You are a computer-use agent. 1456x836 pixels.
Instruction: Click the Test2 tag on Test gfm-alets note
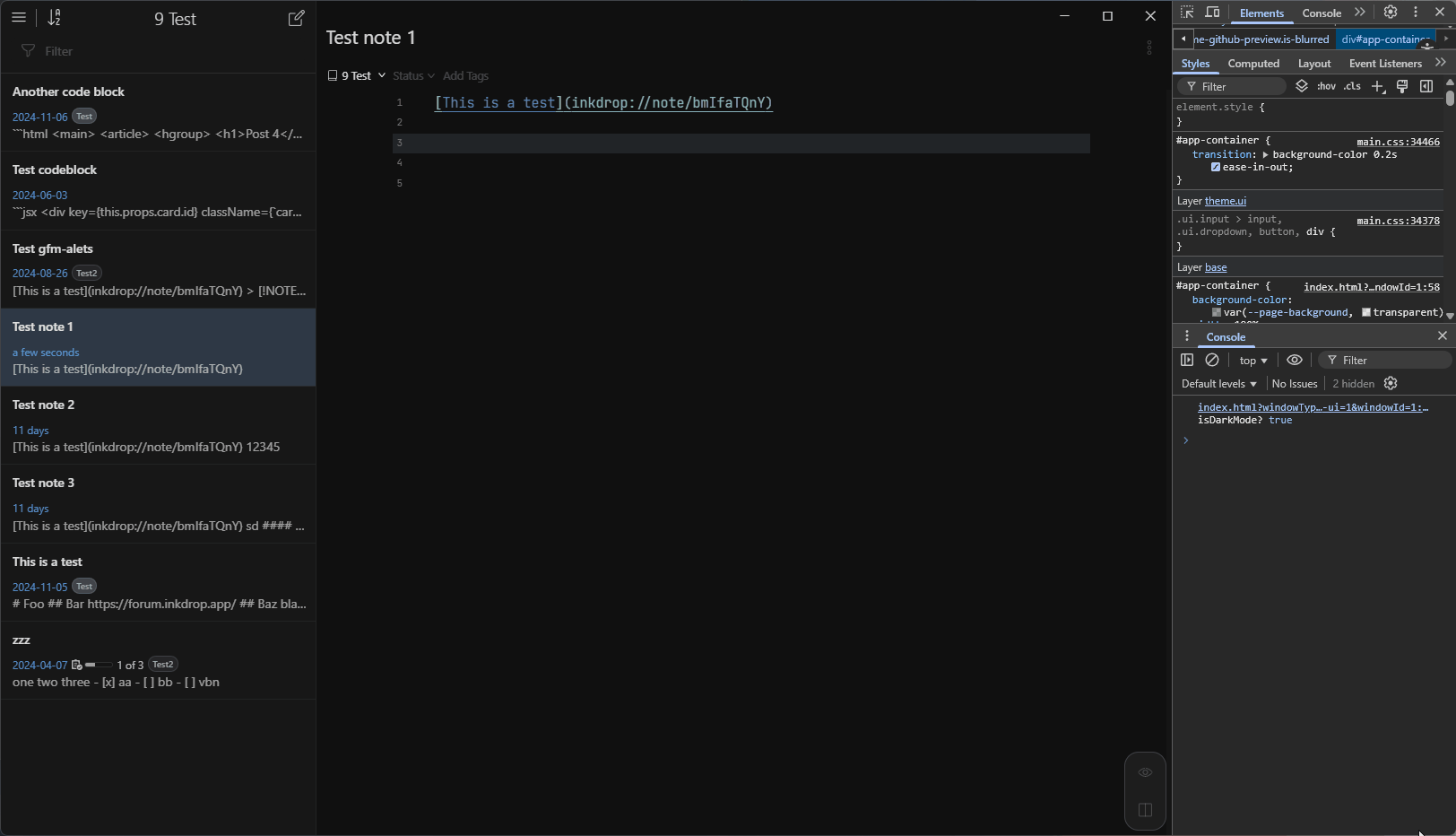(87, 273)
